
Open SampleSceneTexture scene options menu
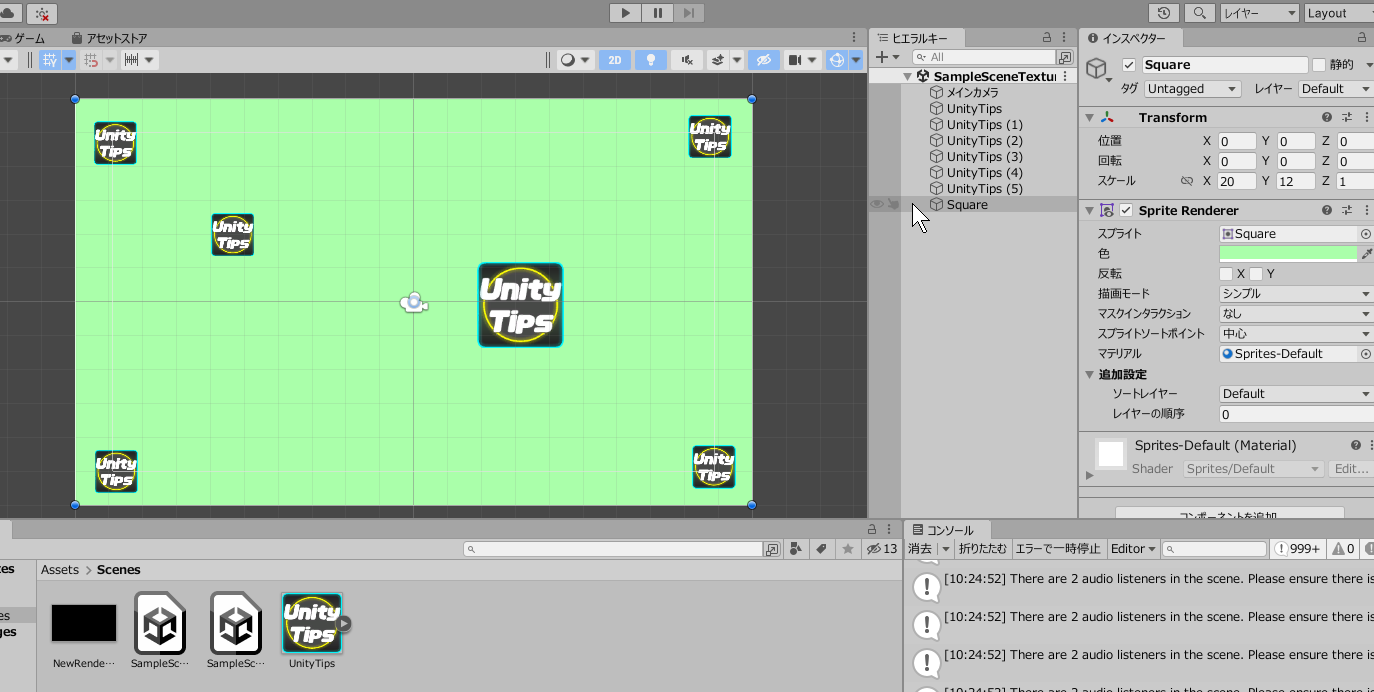[1065, 76]
